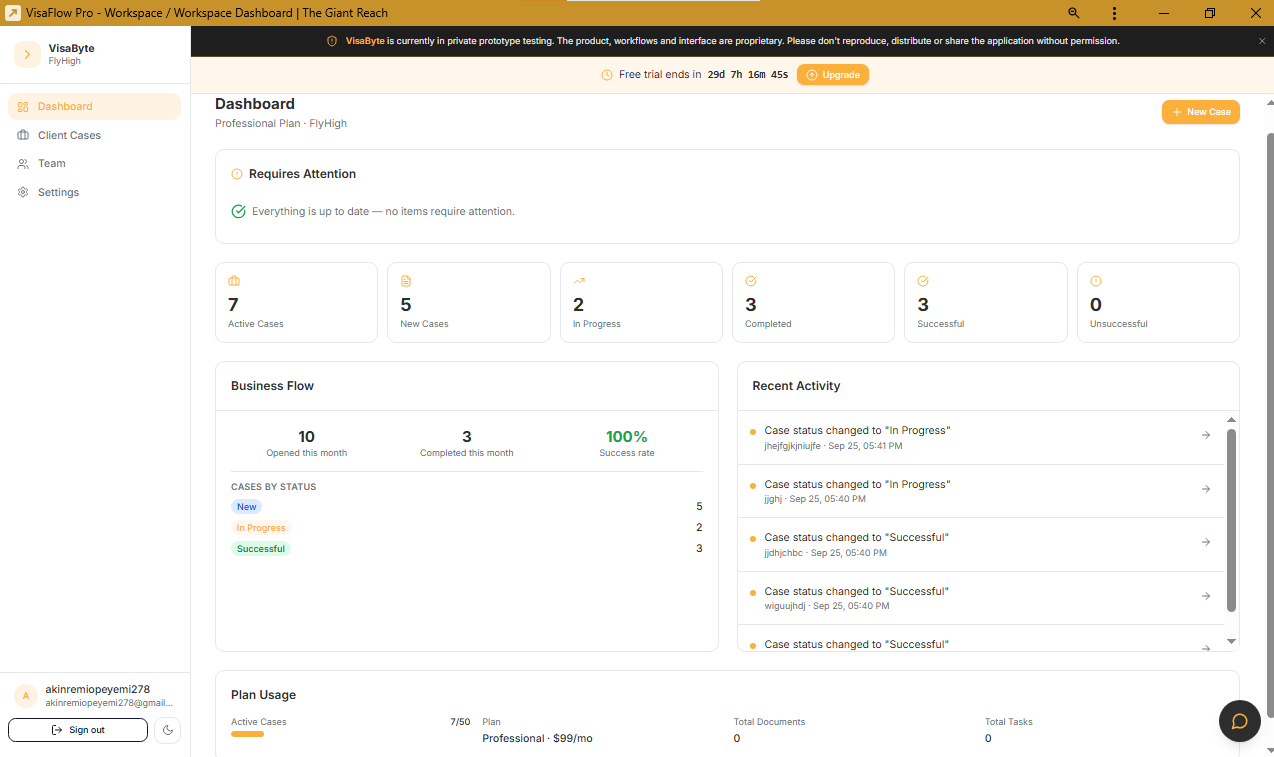
Task: Click the magnifier search icon in title bar
Action: pyautogui.click(x=1074, y=13)
